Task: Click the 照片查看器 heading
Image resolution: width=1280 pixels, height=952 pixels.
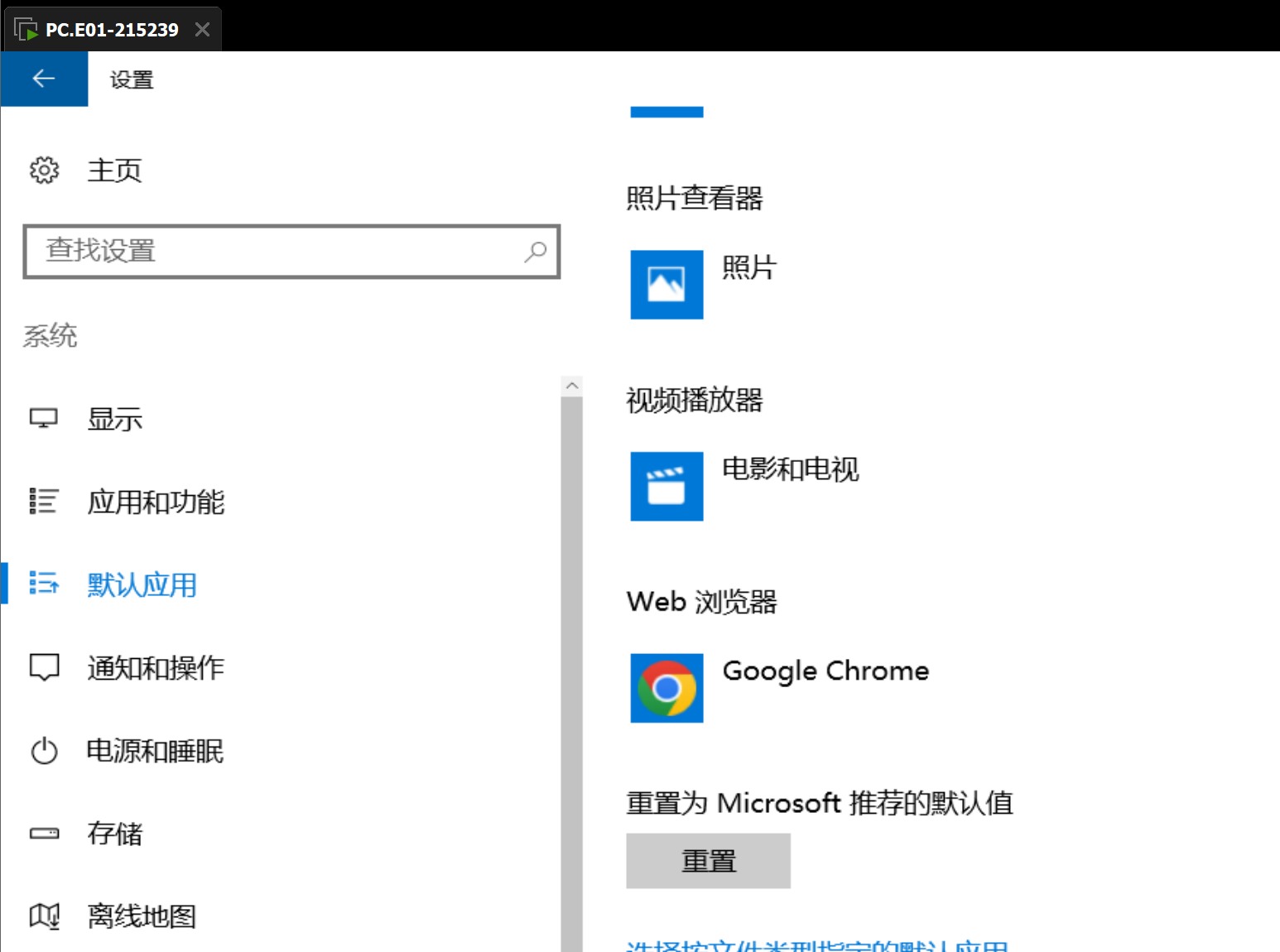Action: pos(695,198)
